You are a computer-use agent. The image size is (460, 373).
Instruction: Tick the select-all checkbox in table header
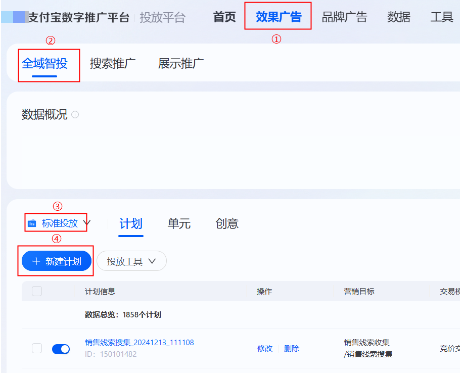point(37,291)
